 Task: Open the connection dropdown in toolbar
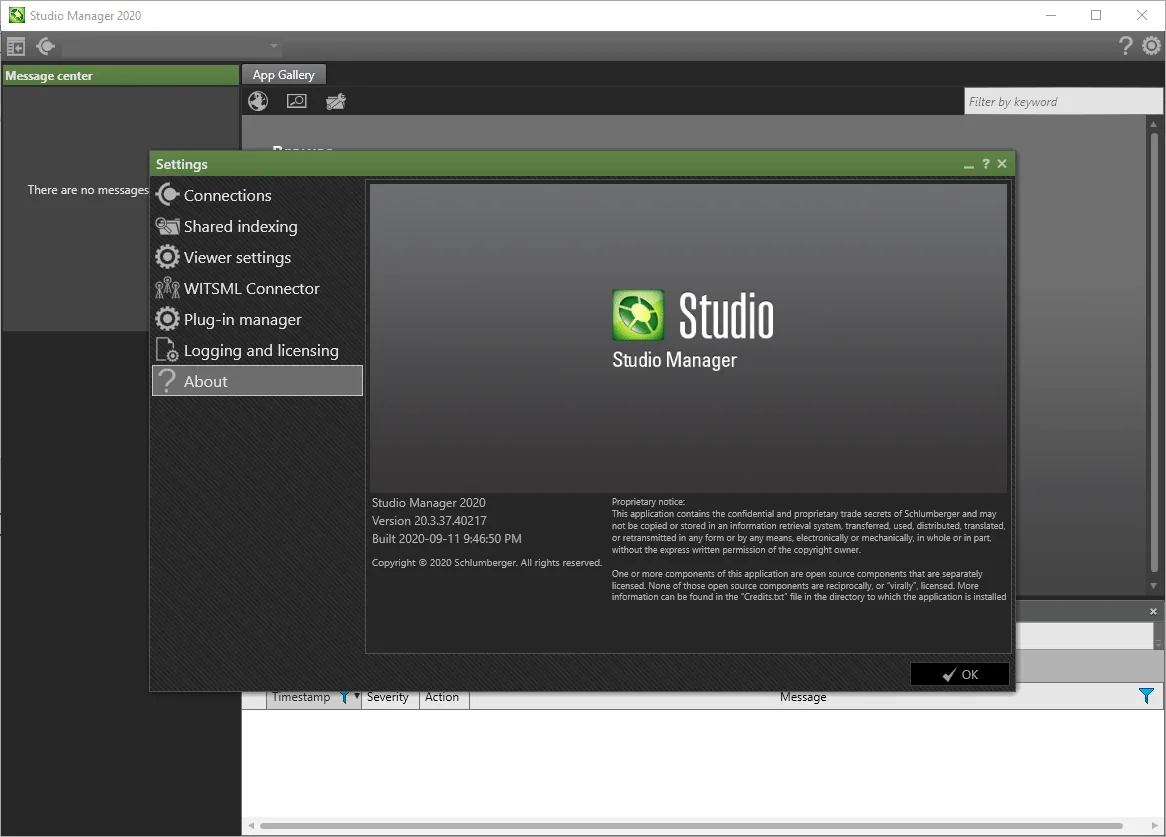click(x=274, y=47)
